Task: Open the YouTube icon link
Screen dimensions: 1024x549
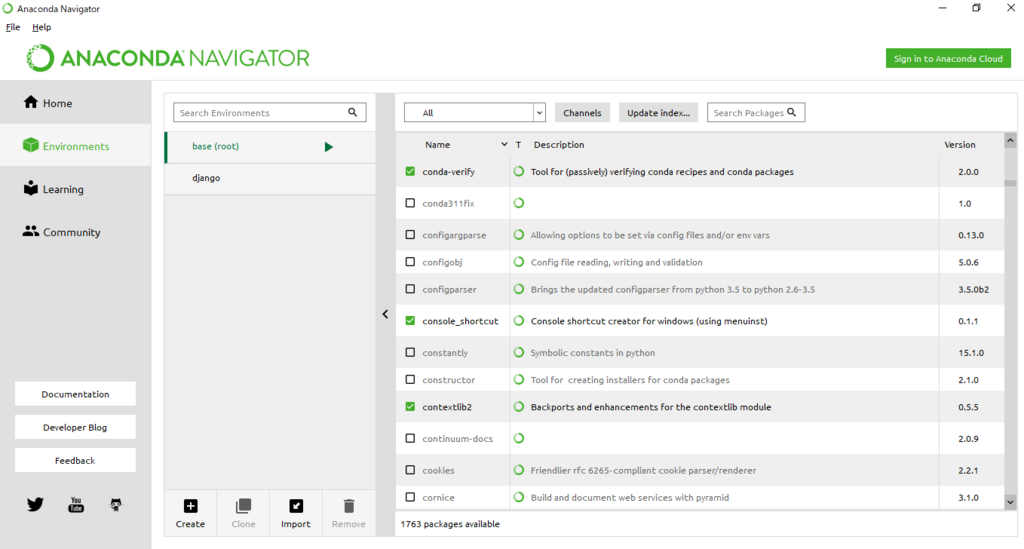Action: [x=76, y=505]
